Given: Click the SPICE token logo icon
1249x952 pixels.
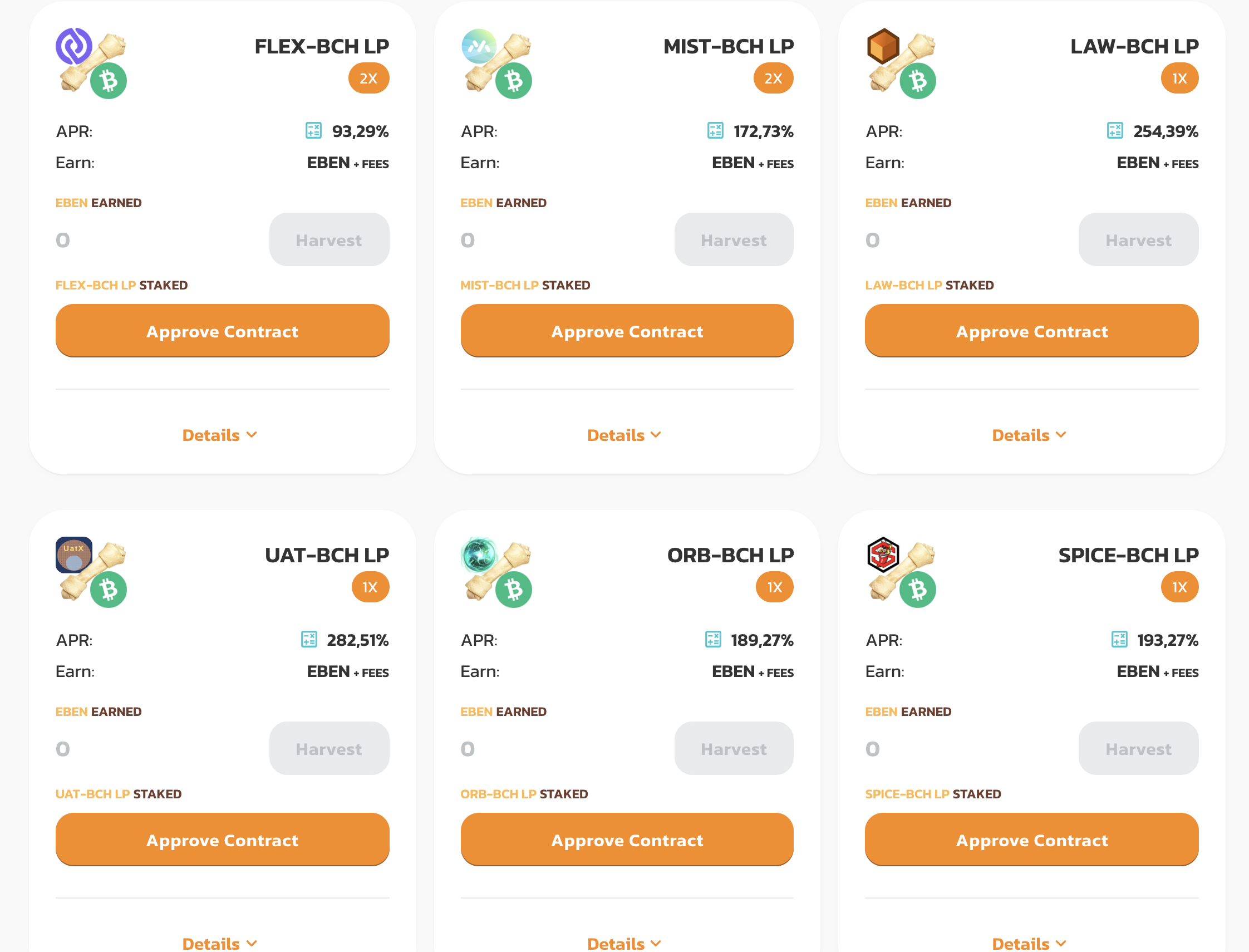Looking at the screenshot, I should 883,554.
